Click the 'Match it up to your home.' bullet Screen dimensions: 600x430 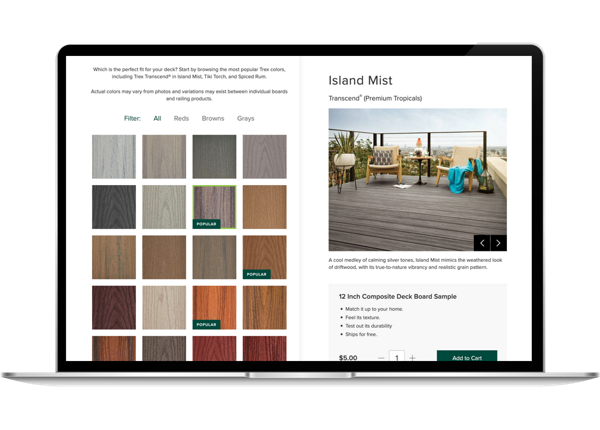point(374,309)
